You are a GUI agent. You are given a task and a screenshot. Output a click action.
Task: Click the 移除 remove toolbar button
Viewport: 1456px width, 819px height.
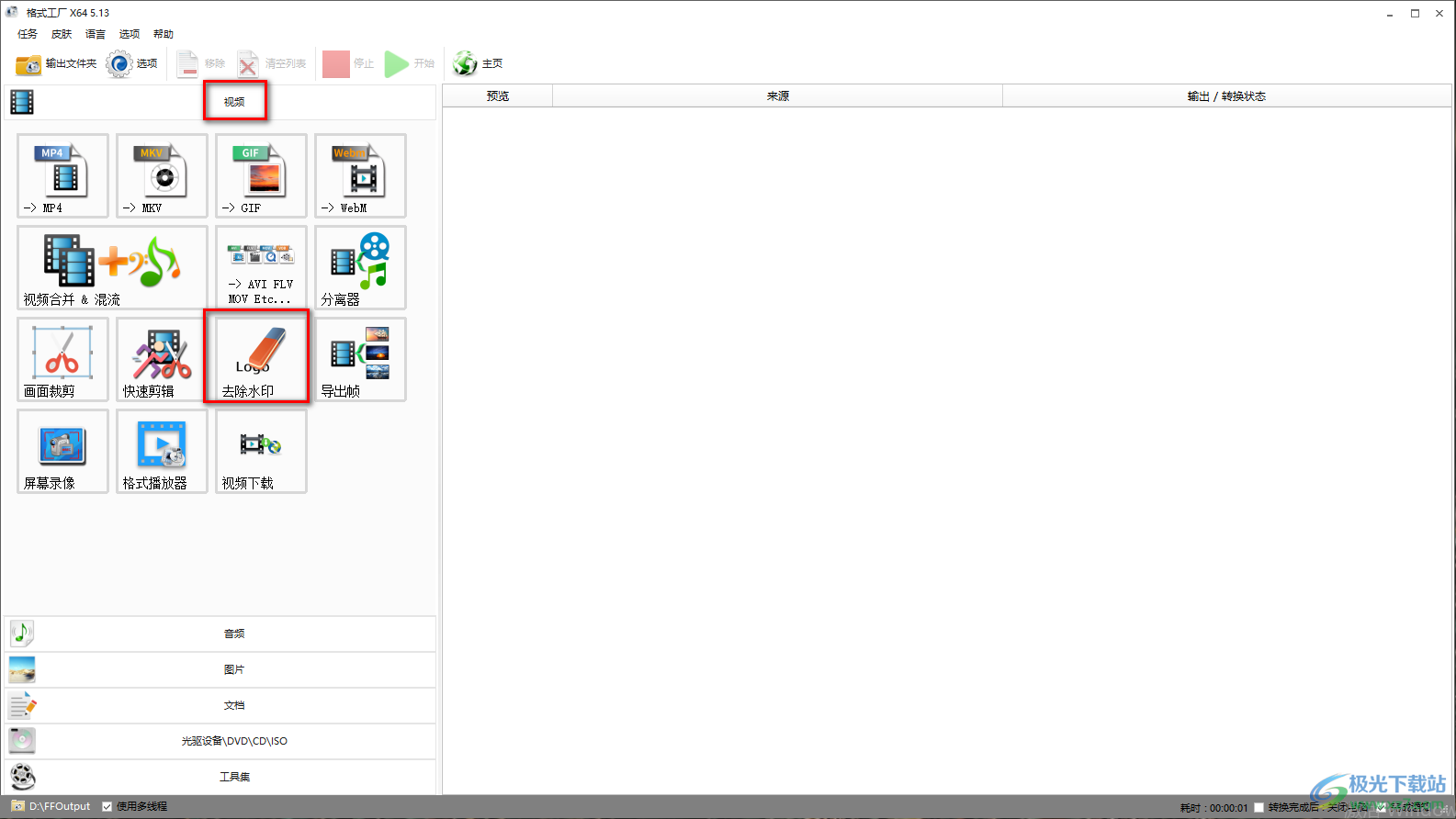point(201,63)
